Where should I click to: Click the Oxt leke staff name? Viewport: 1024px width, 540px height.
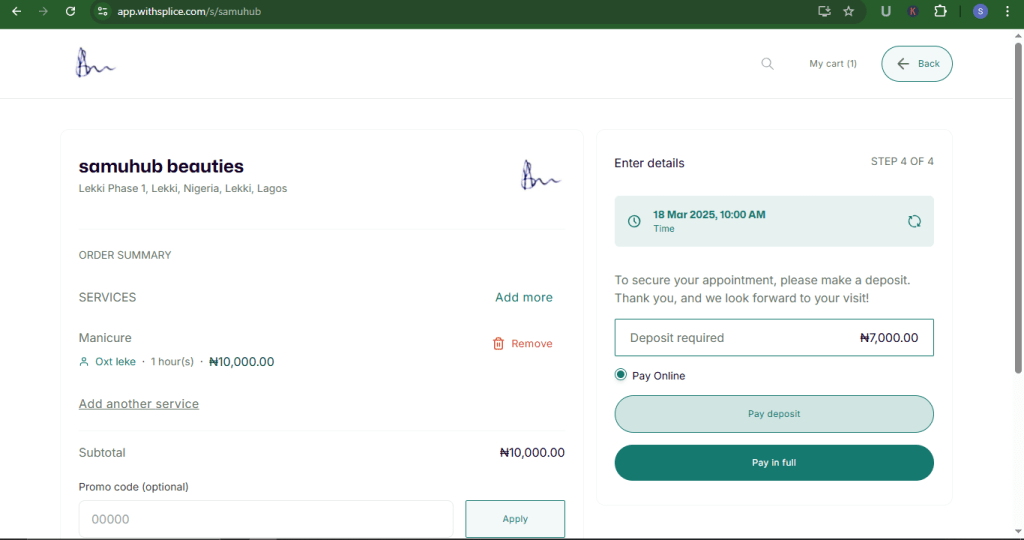coord(116,362)
